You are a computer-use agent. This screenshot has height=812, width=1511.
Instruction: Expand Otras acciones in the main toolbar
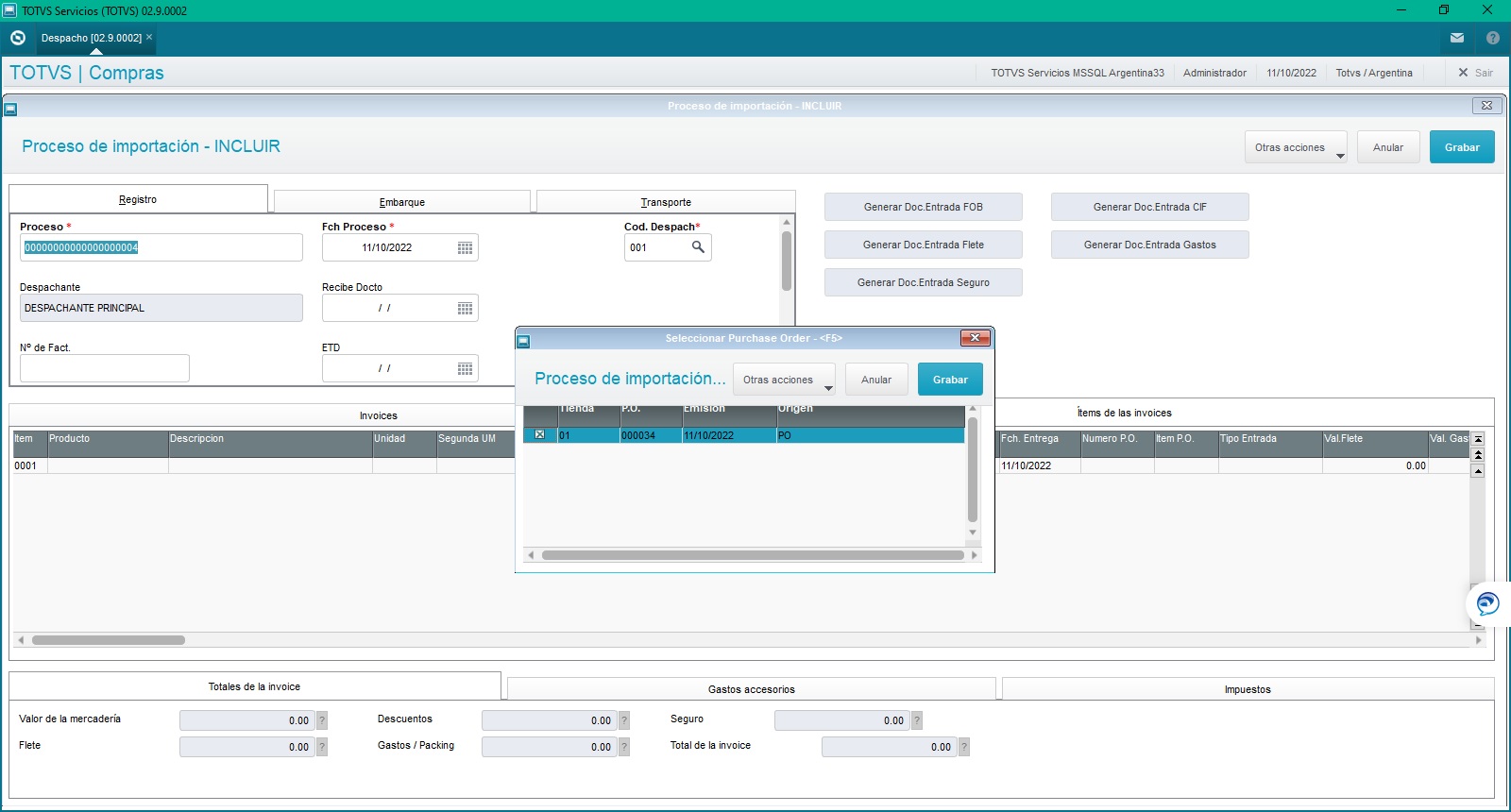pos(1296,147)
